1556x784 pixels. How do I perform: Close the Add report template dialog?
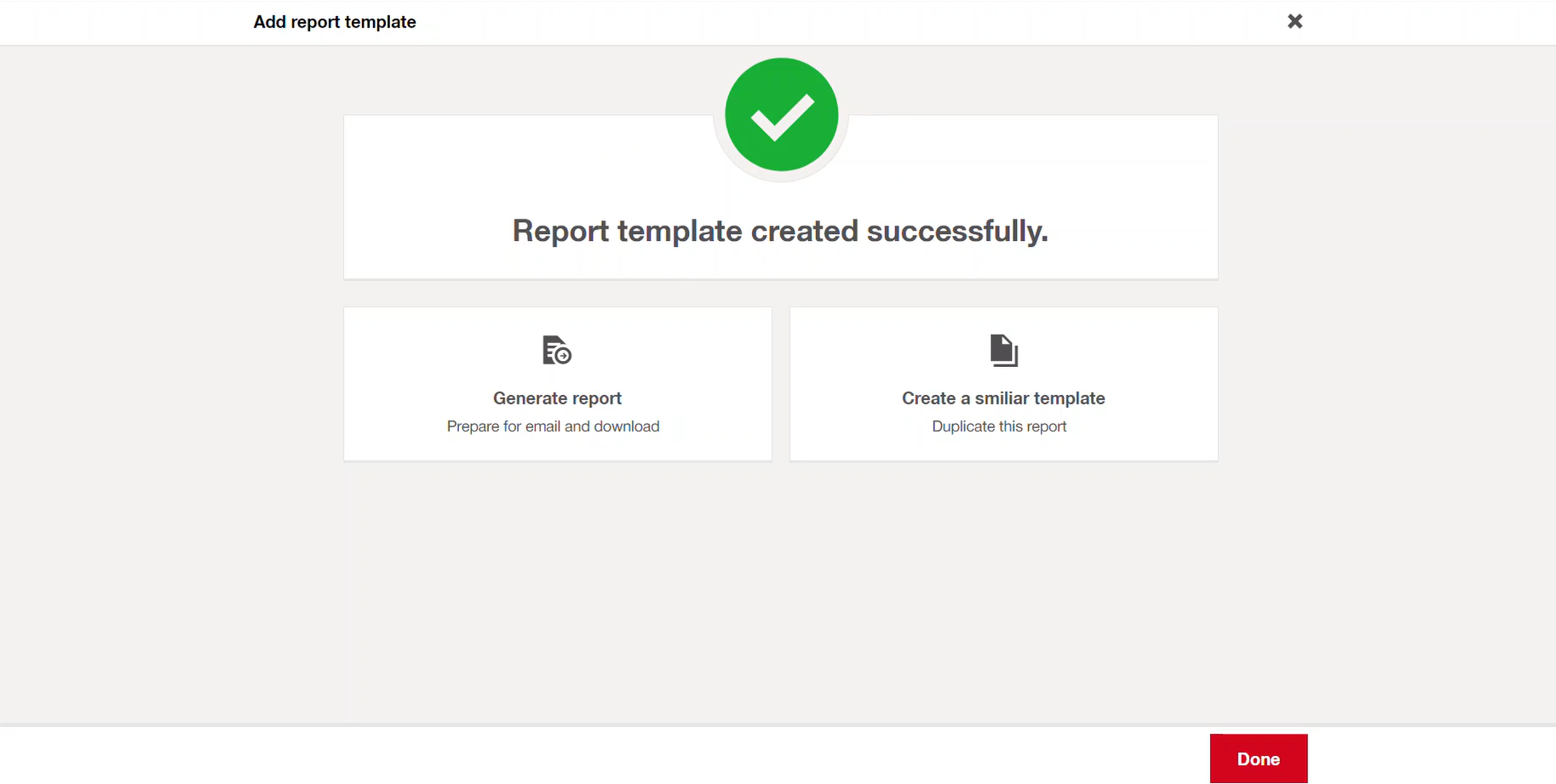pyautogui.click(x=1295, y=21)
